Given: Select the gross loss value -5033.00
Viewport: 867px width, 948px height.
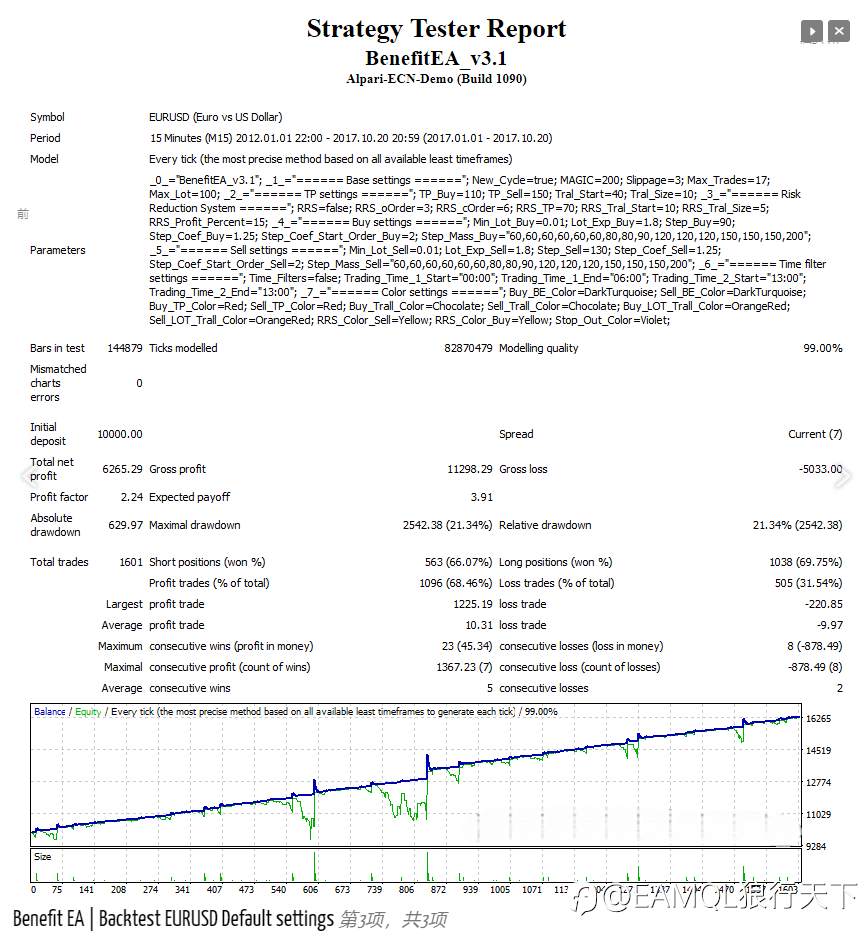Looking at the screenshot, I should point(820,469).
